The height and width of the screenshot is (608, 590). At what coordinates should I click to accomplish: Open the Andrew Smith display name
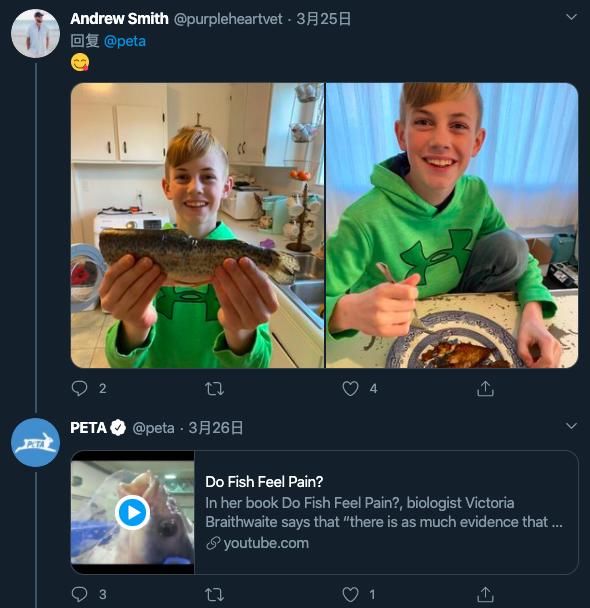[119, 19]
